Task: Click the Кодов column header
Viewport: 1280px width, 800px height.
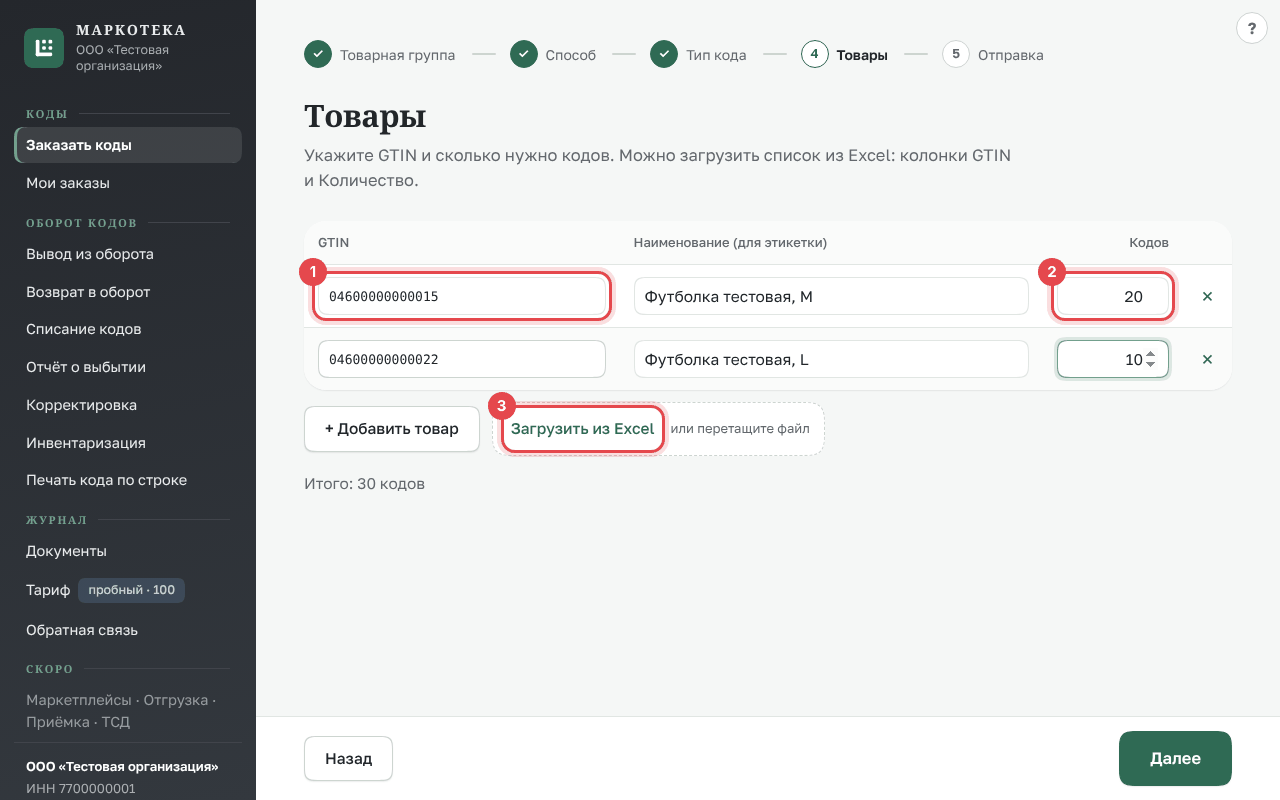Action: click(x=1149, y=243)
